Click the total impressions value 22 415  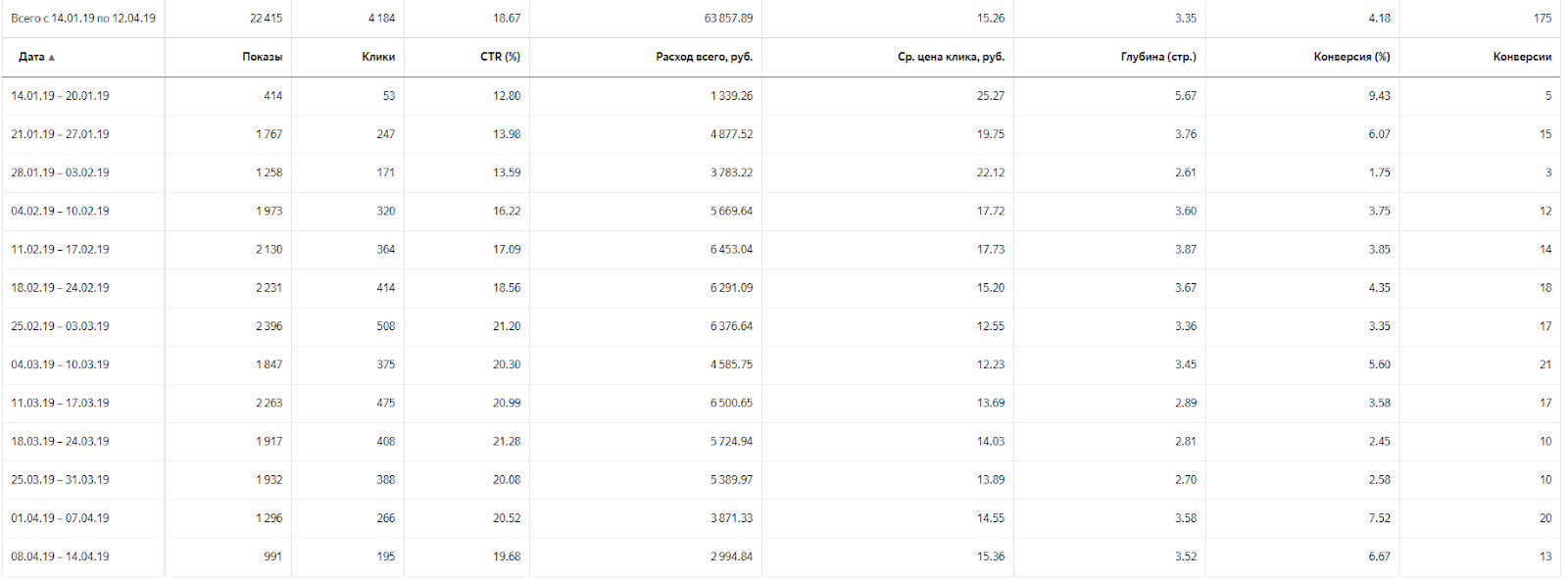266,19
